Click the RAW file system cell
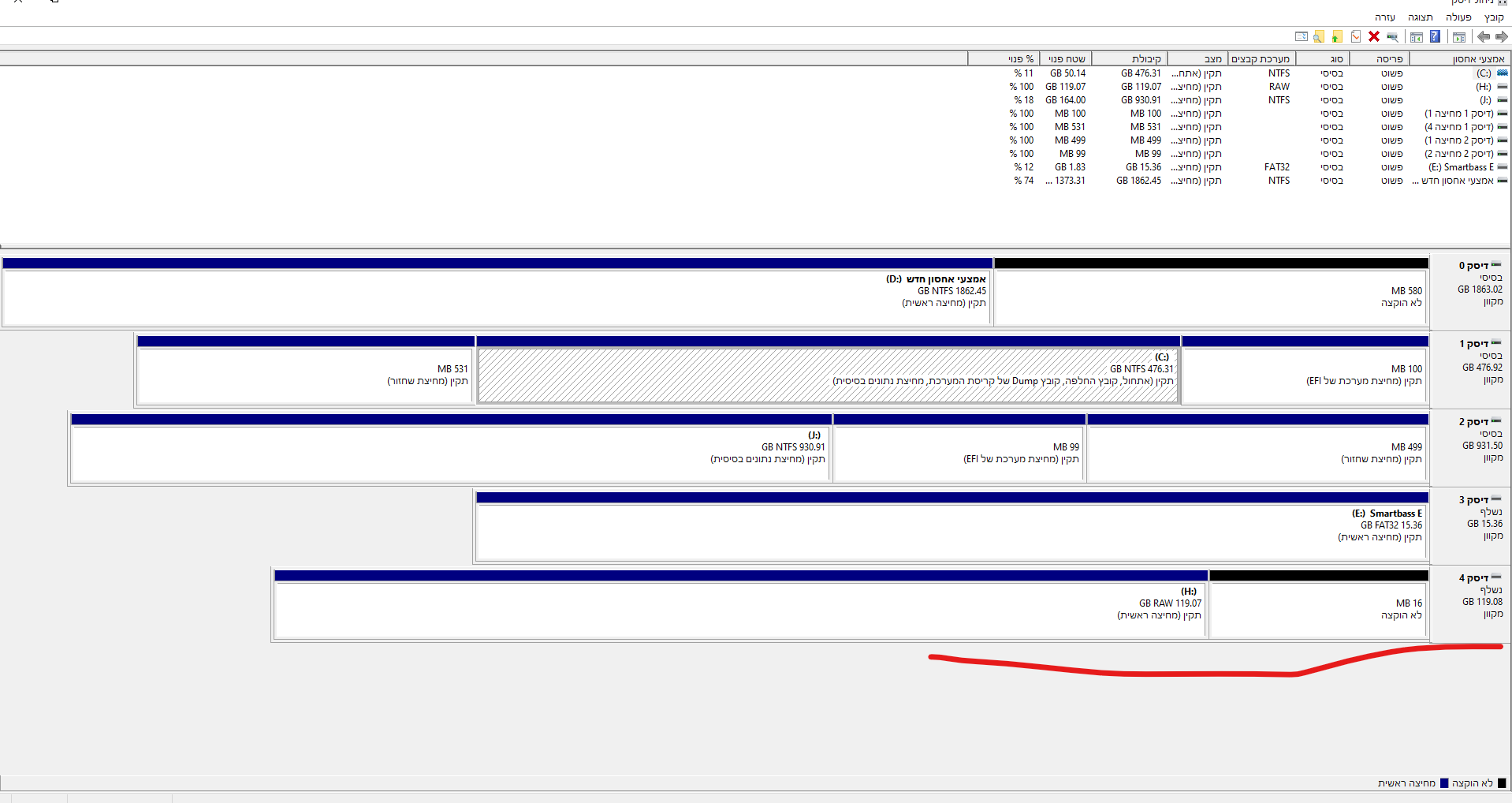This screenshot has width=1512, height=803. 1279,87
